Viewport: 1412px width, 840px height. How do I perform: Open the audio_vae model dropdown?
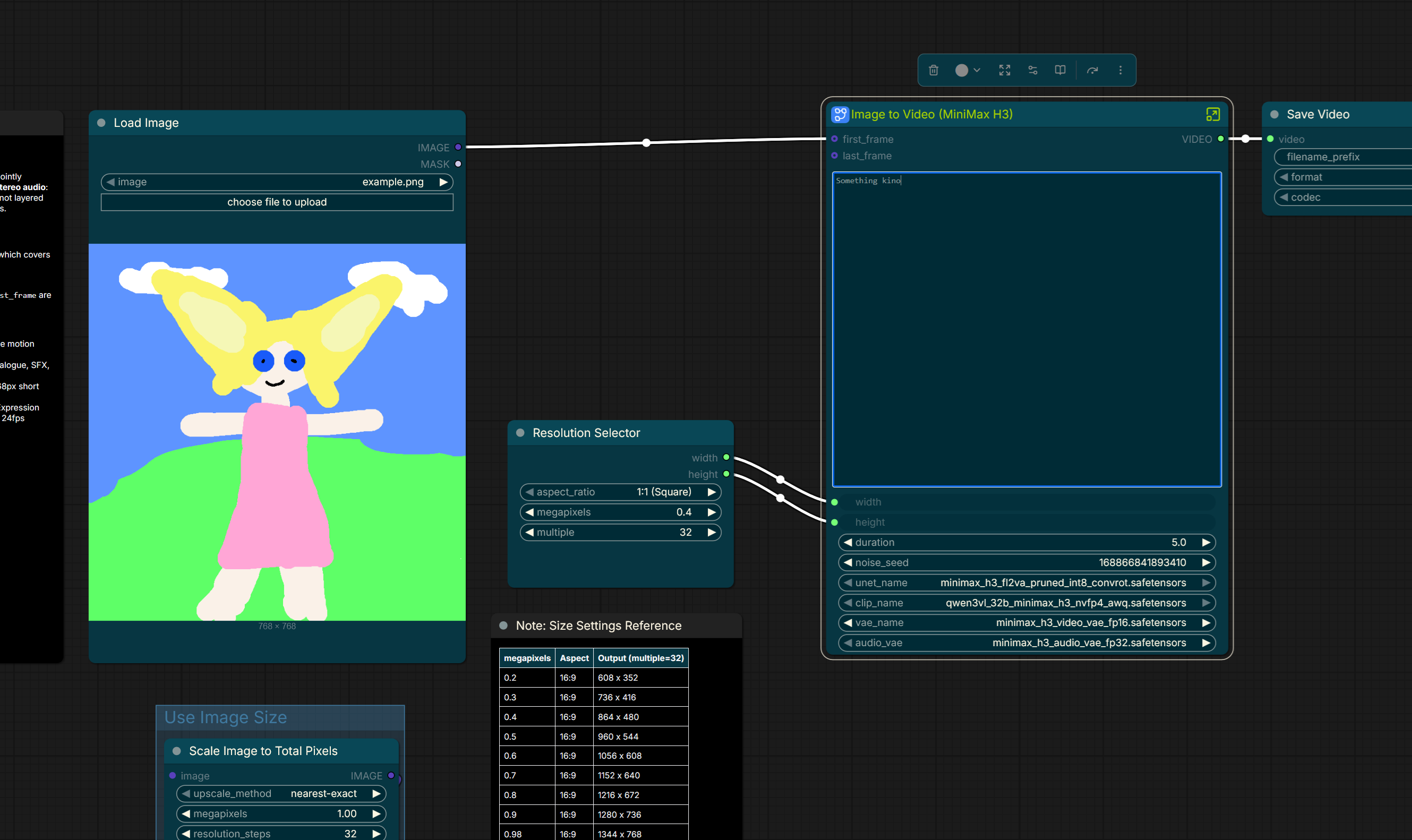pyautogui.click(x=1026, y=643)
